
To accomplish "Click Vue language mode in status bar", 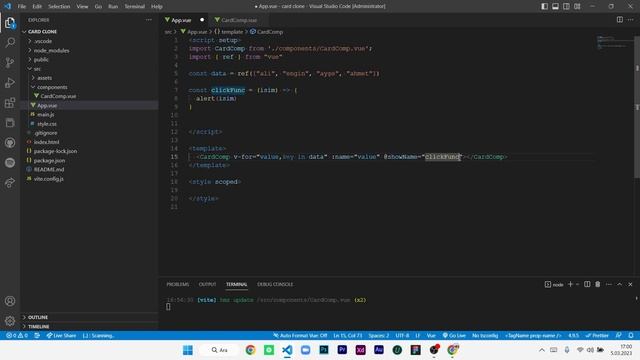I will point(431,335).
